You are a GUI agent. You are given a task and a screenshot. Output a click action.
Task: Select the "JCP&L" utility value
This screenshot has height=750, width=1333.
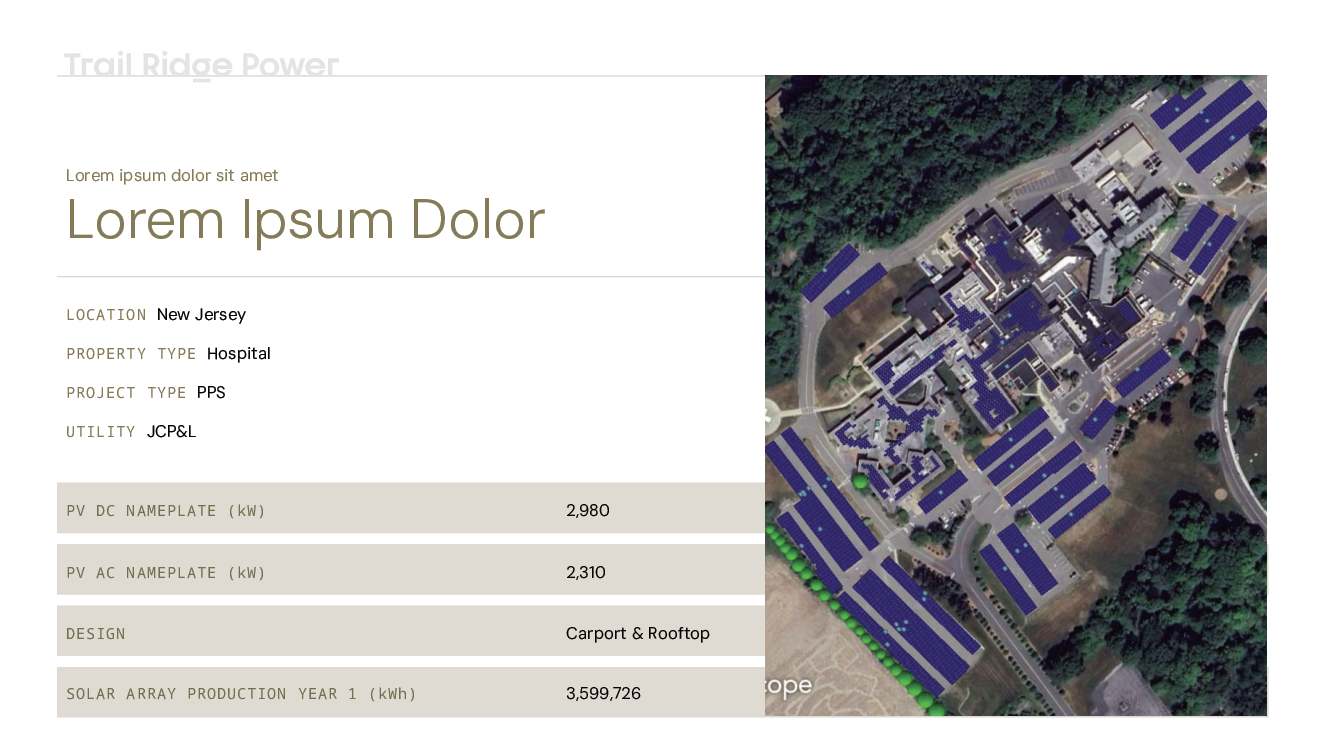171,432
